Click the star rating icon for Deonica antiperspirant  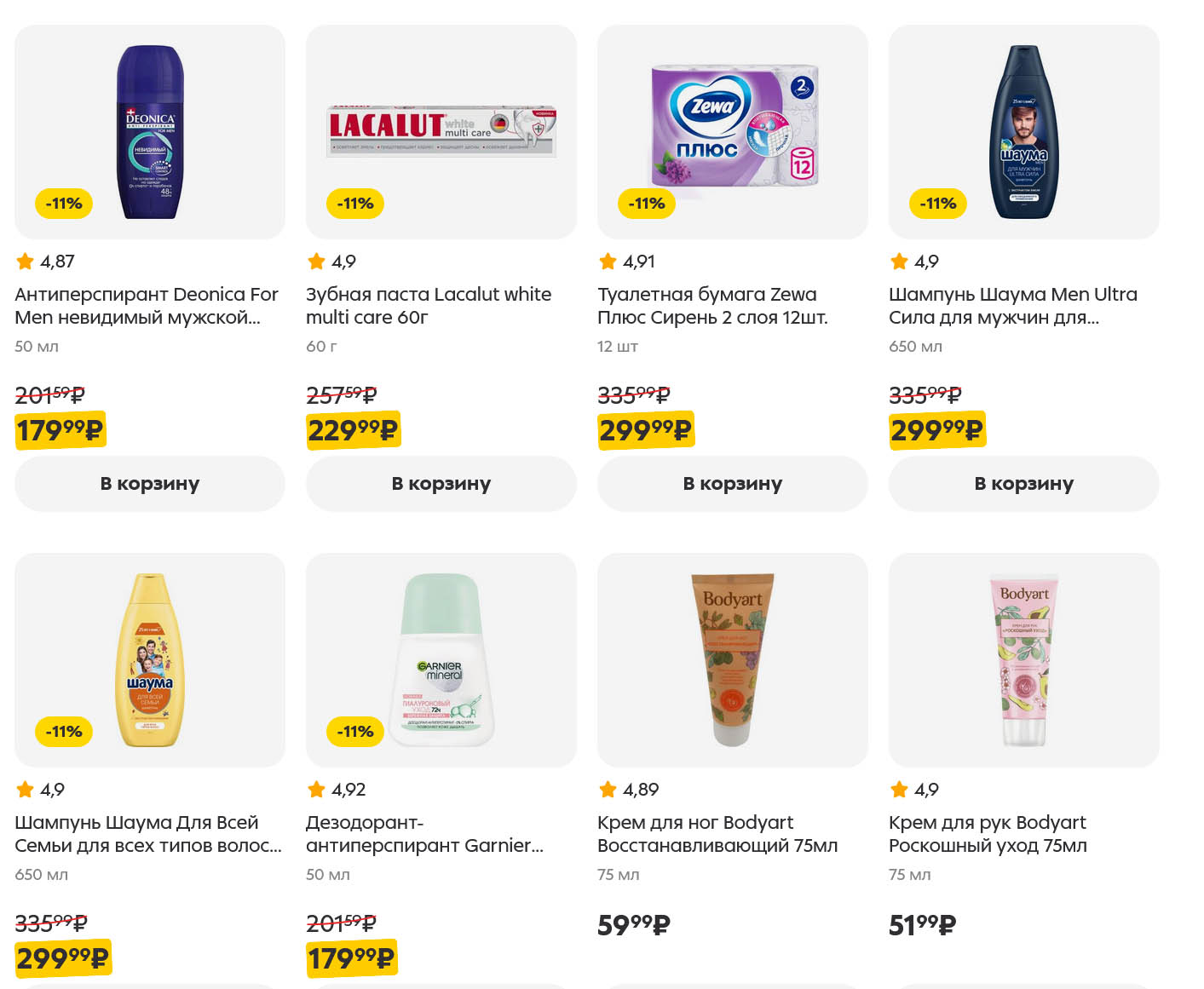coord(26,262)
